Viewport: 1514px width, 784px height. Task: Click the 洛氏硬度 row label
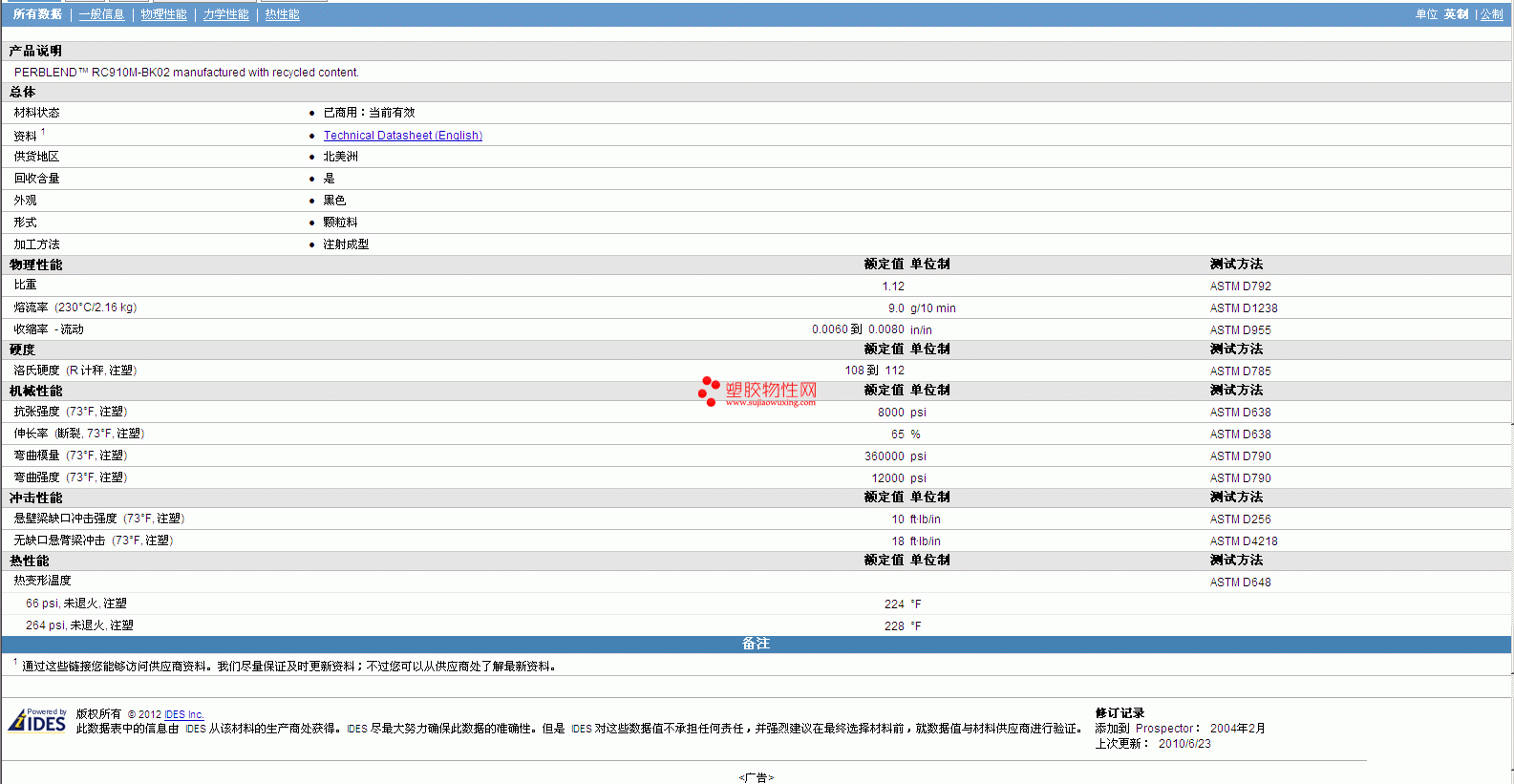[75, 371]
